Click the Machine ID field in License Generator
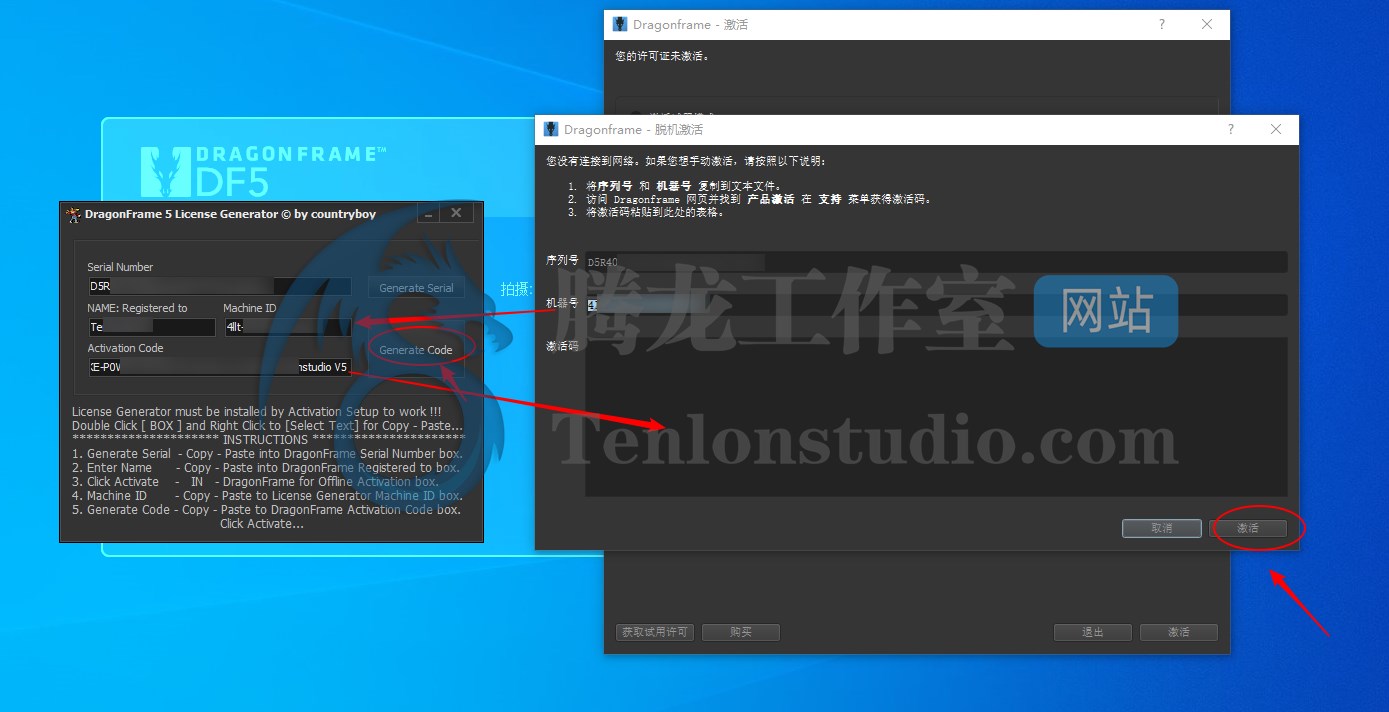Image resolution: width=1389 pixels, height=712 pixels. [288, 327]
